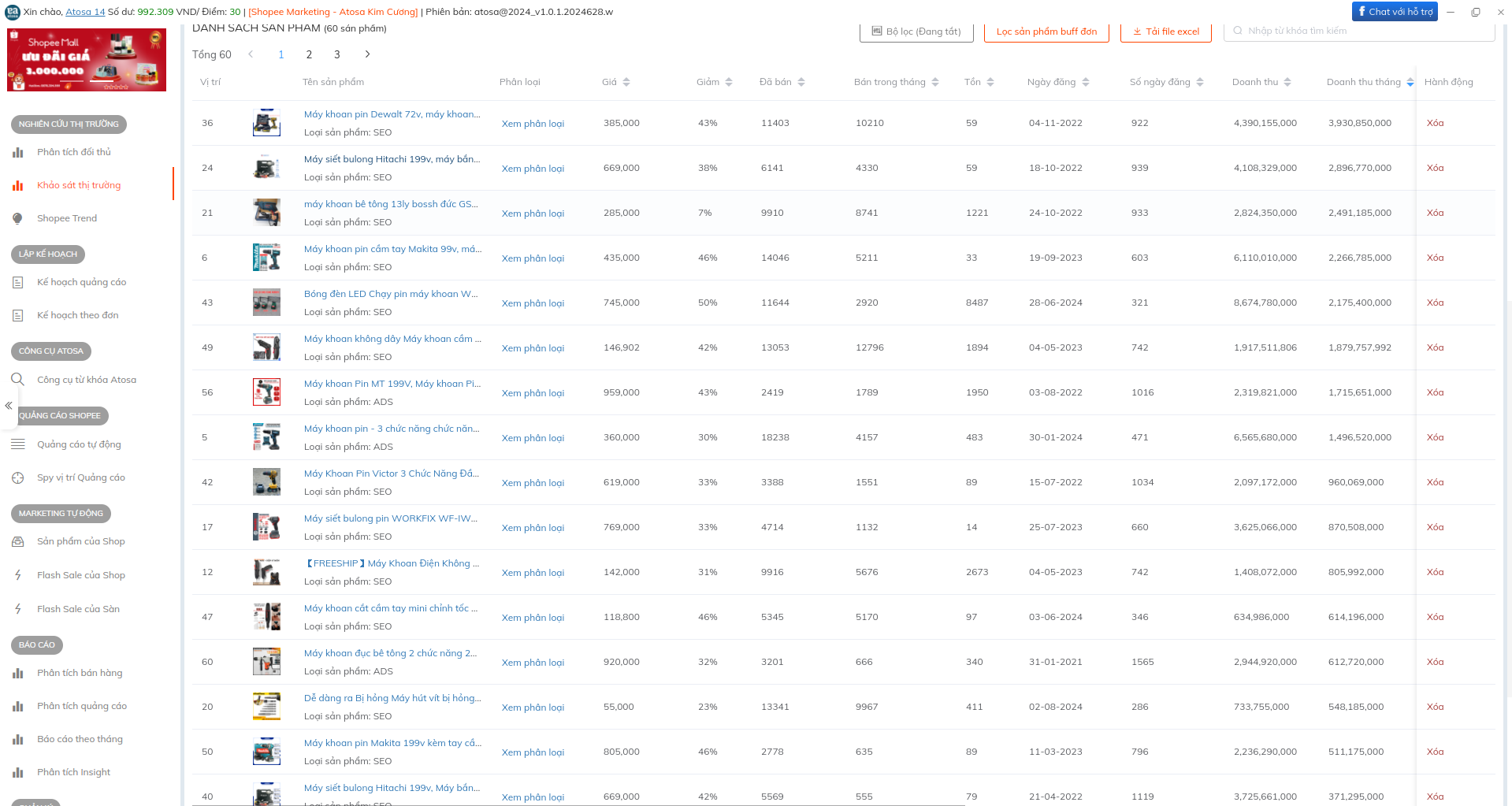Screen dimensions: 1512x806
Task: Click Lọc sản phẩm buff đơn button
Action: [1046, 32]
